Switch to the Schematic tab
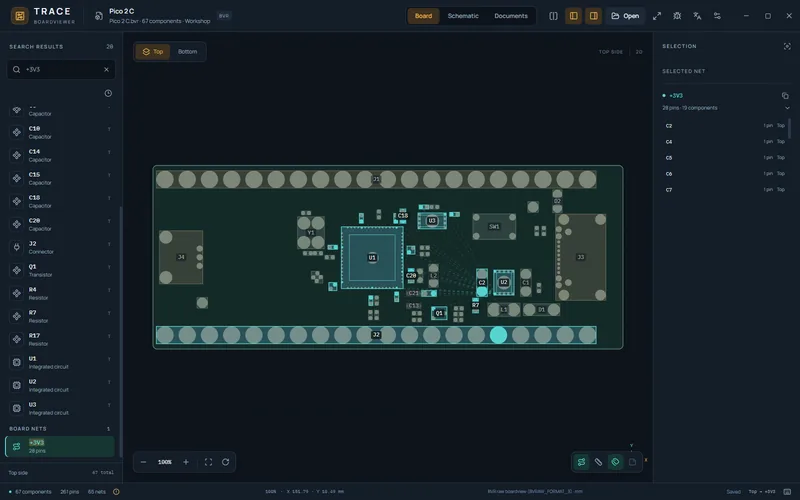 click(463, 16)
